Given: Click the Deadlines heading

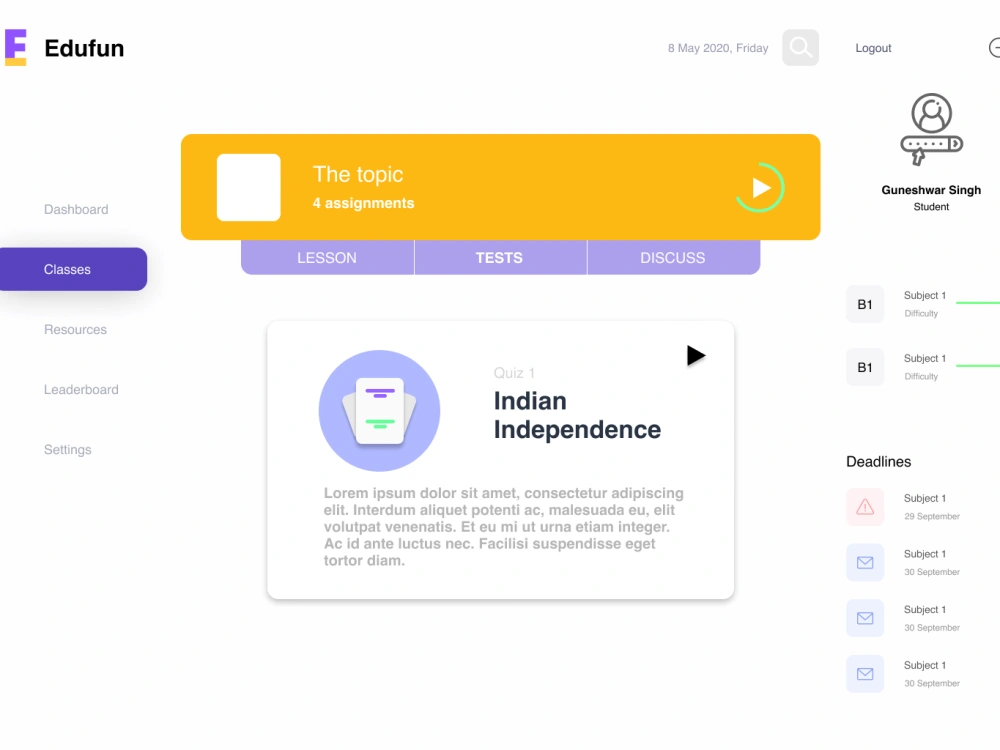Looking at the screenshot, I should point(878,462).
